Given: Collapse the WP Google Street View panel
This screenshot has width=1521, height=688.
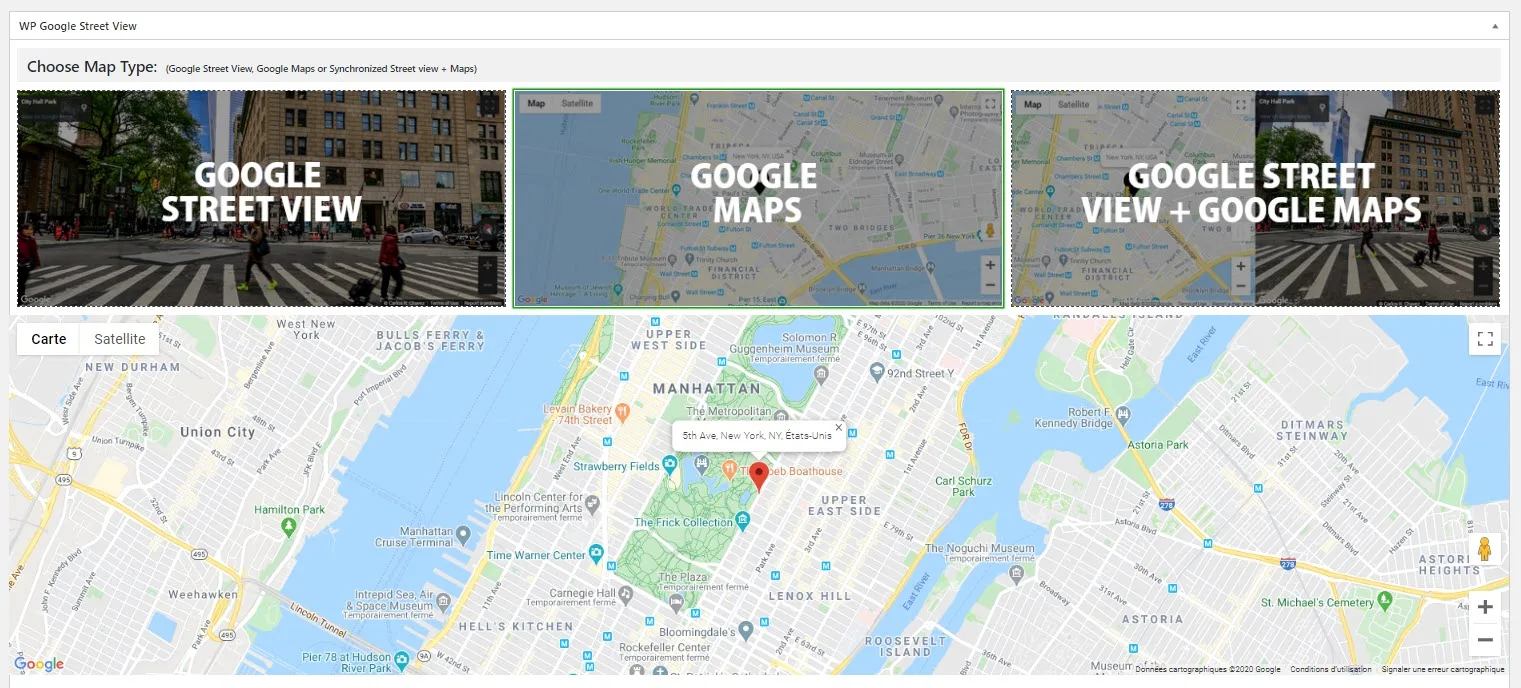Looking at the screenshot, I should (x=1497, y=25).
